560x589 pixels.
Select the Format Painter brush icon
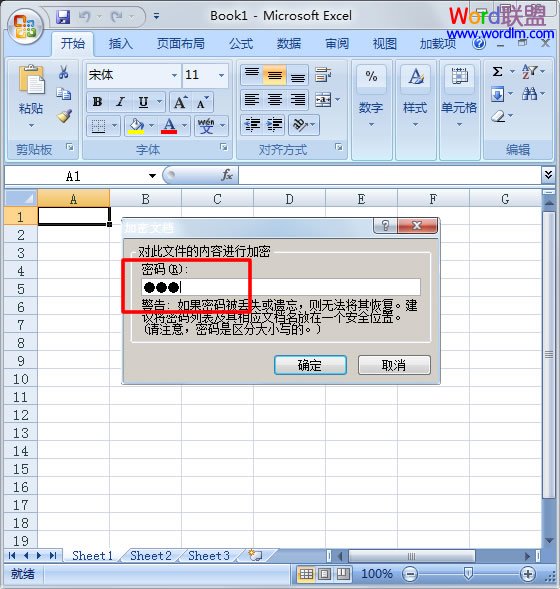[64, 116]
